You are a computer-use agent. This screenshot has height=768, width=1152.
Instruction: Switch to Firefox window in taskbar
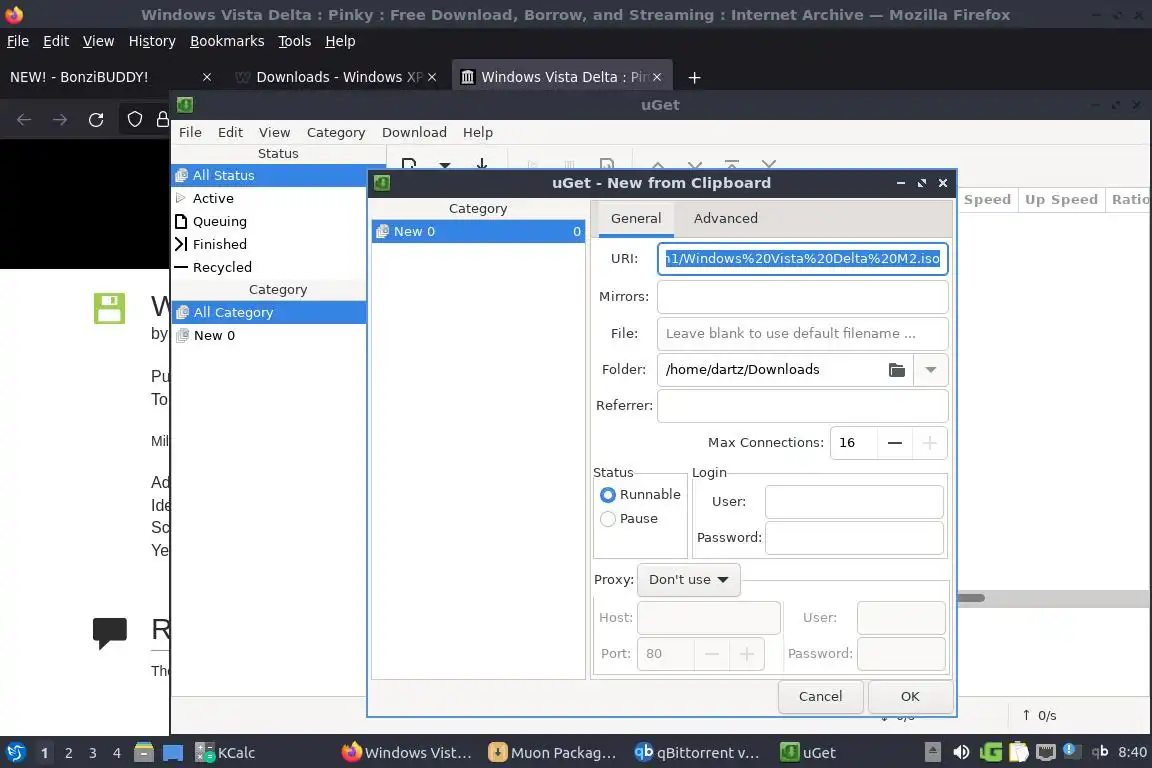(406, 753)
